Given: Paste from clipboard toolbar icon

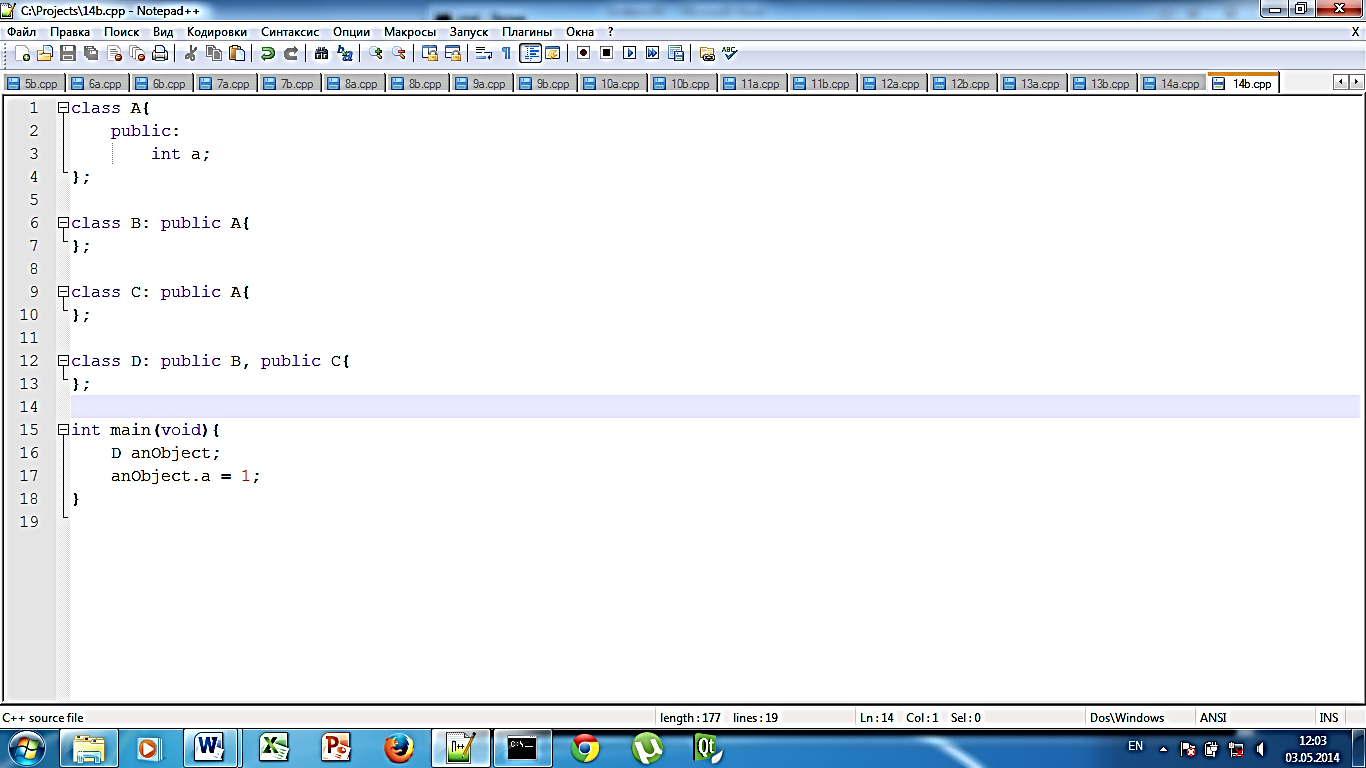Looking at the screenshot, I should point(237,53).
